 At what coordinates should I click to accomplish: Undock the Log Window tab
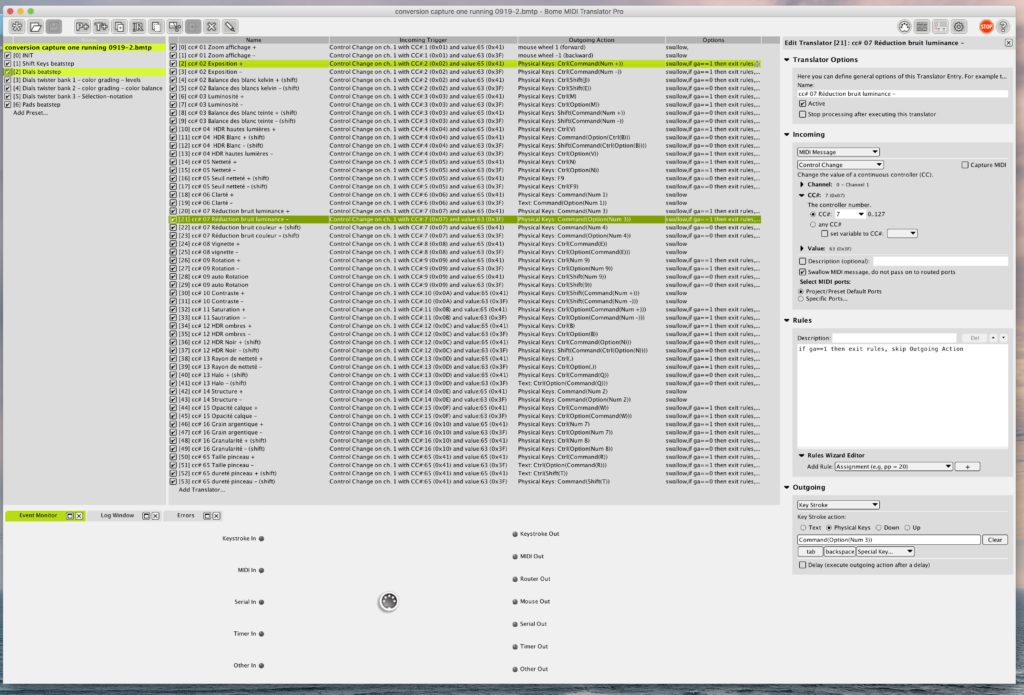click(146, 516)
